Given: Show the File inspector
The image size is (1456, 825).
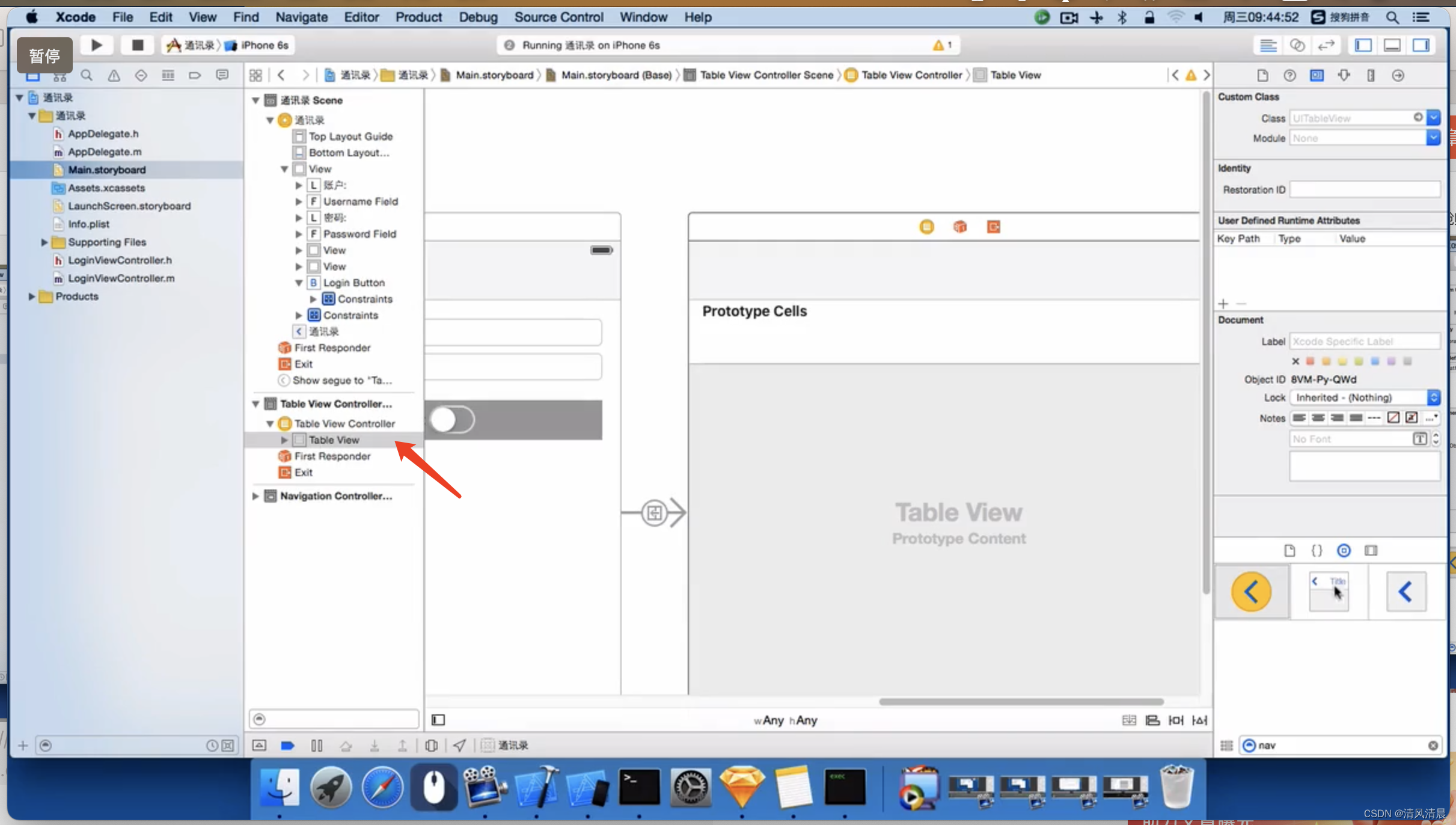Looking at the screenshot, I should tap(1262, 75).
